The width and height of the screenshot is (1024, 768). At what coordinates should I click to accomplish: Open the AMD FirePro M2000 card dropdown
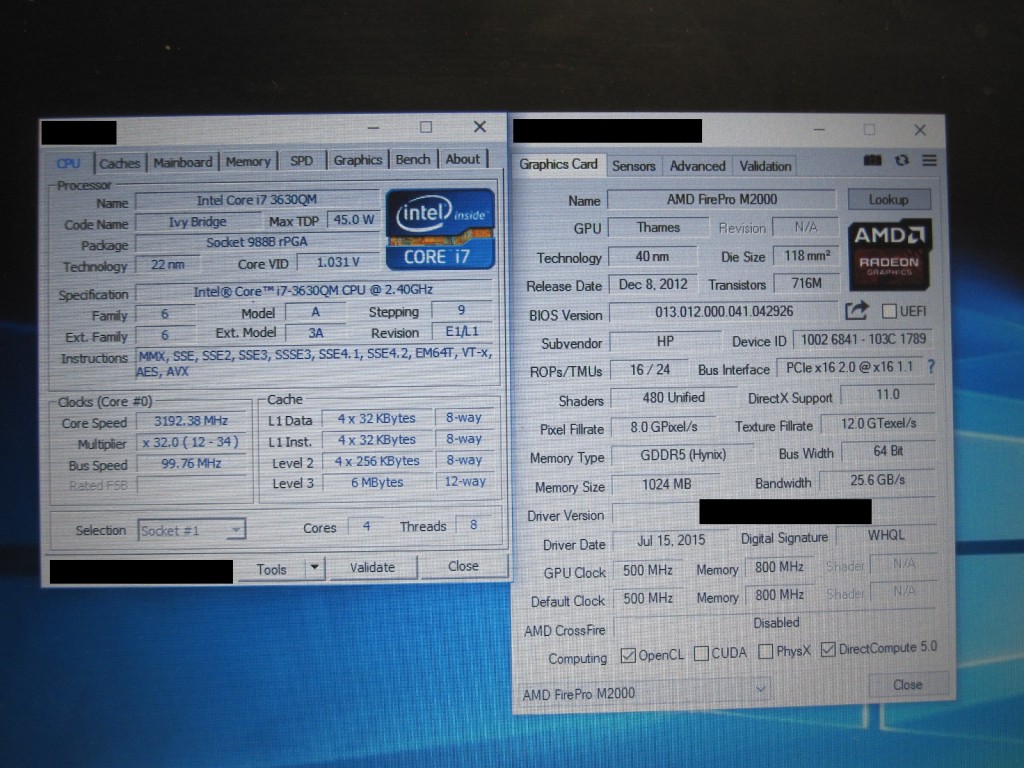[643, 692]
